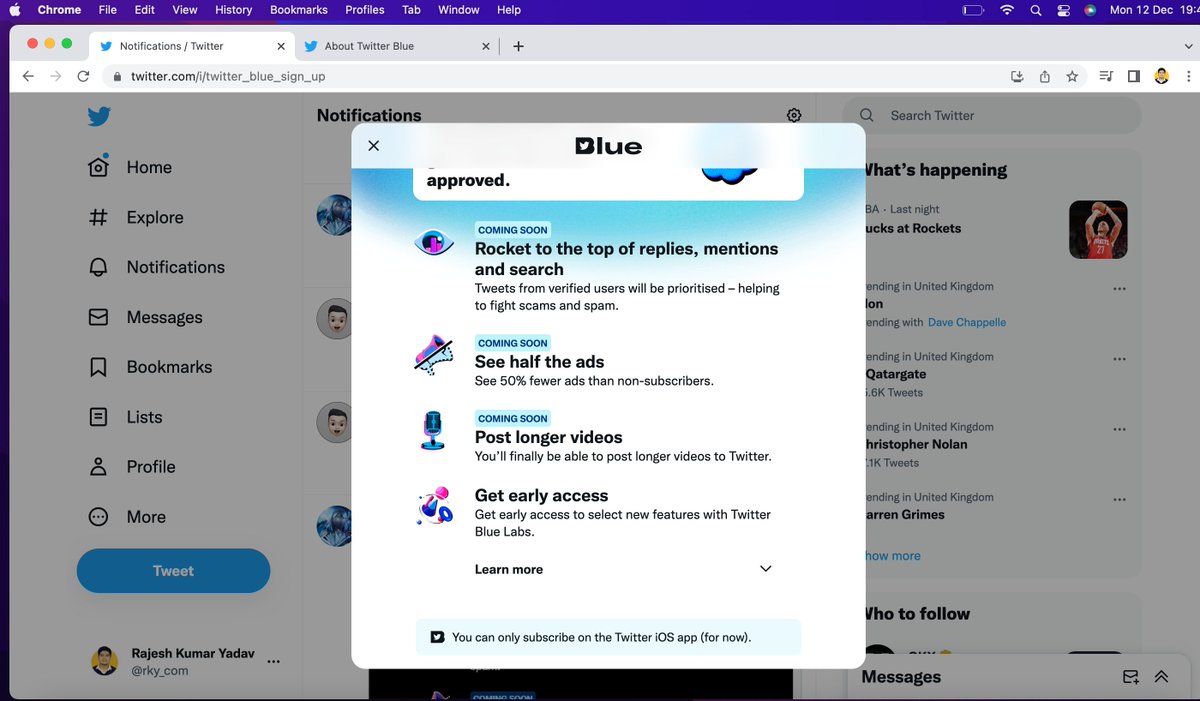Viewport: 1200px width, 701px height.
Task: Open the File menu
Action: pos(108,10)
